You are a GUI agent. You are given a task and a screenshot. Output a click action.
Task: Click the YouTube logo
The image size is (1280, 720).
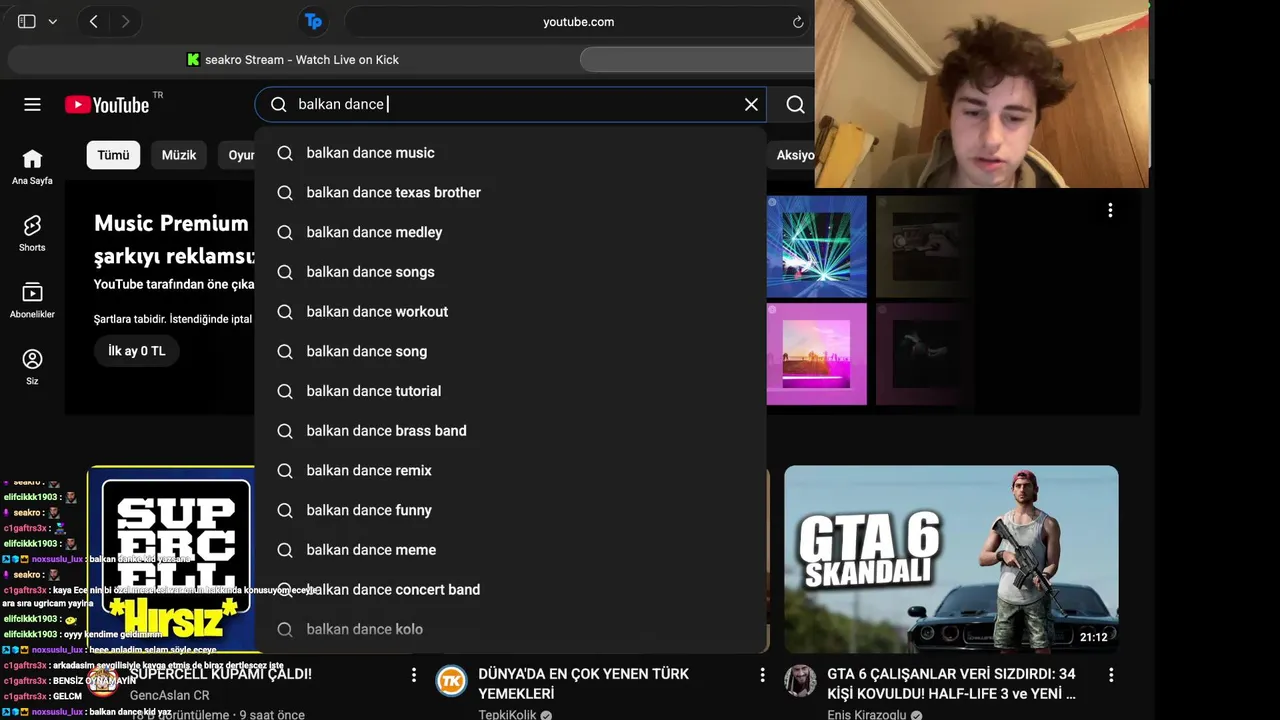[107, 104]
